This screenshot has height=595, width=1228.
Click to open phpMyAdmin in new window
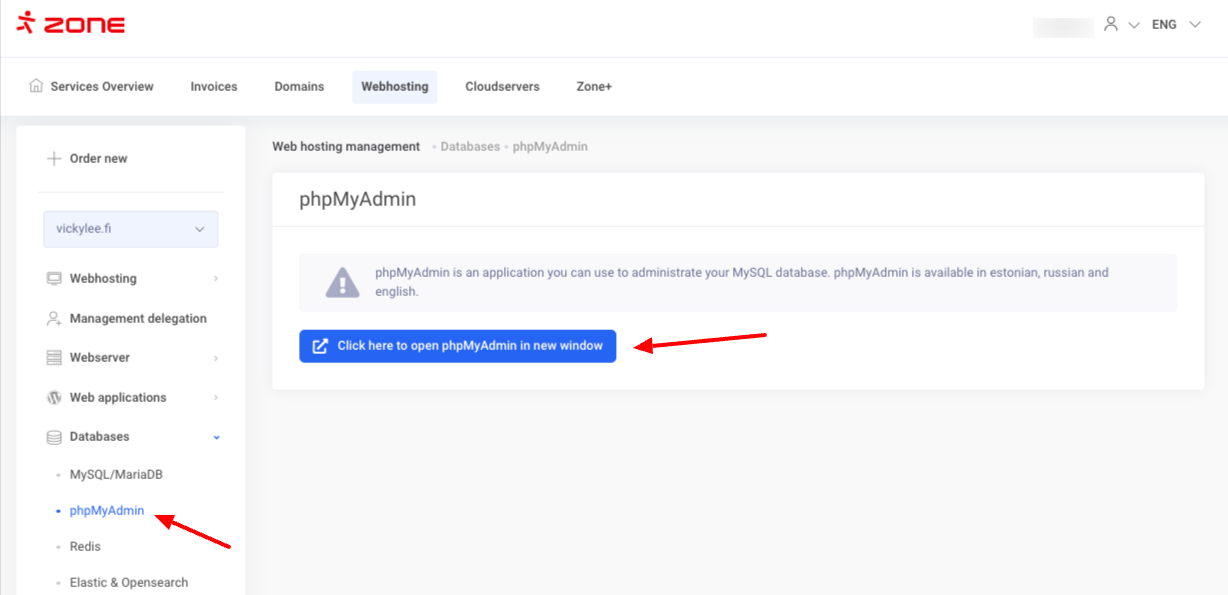457,346
